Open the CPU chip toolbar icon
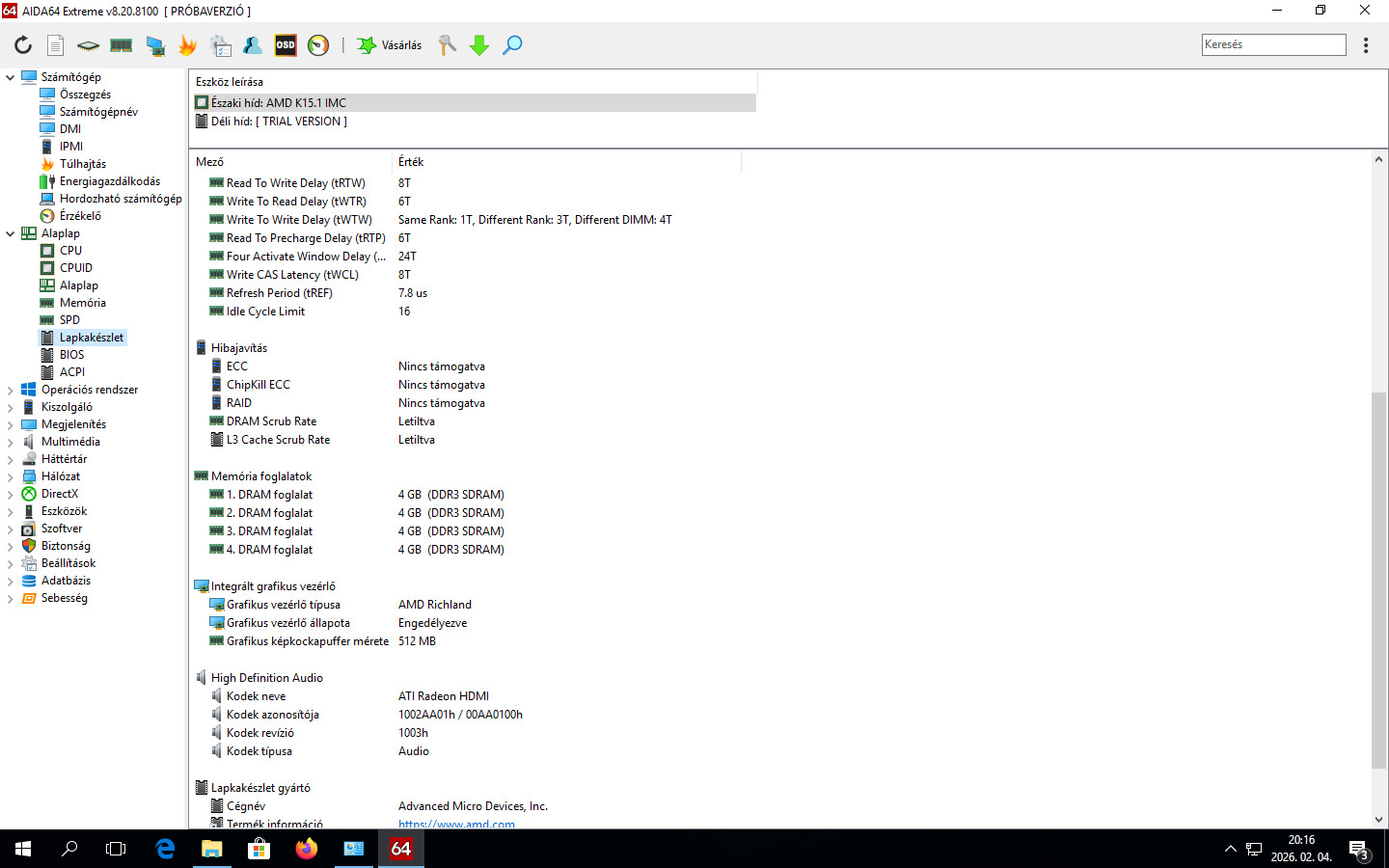 [x=88, y=45]
